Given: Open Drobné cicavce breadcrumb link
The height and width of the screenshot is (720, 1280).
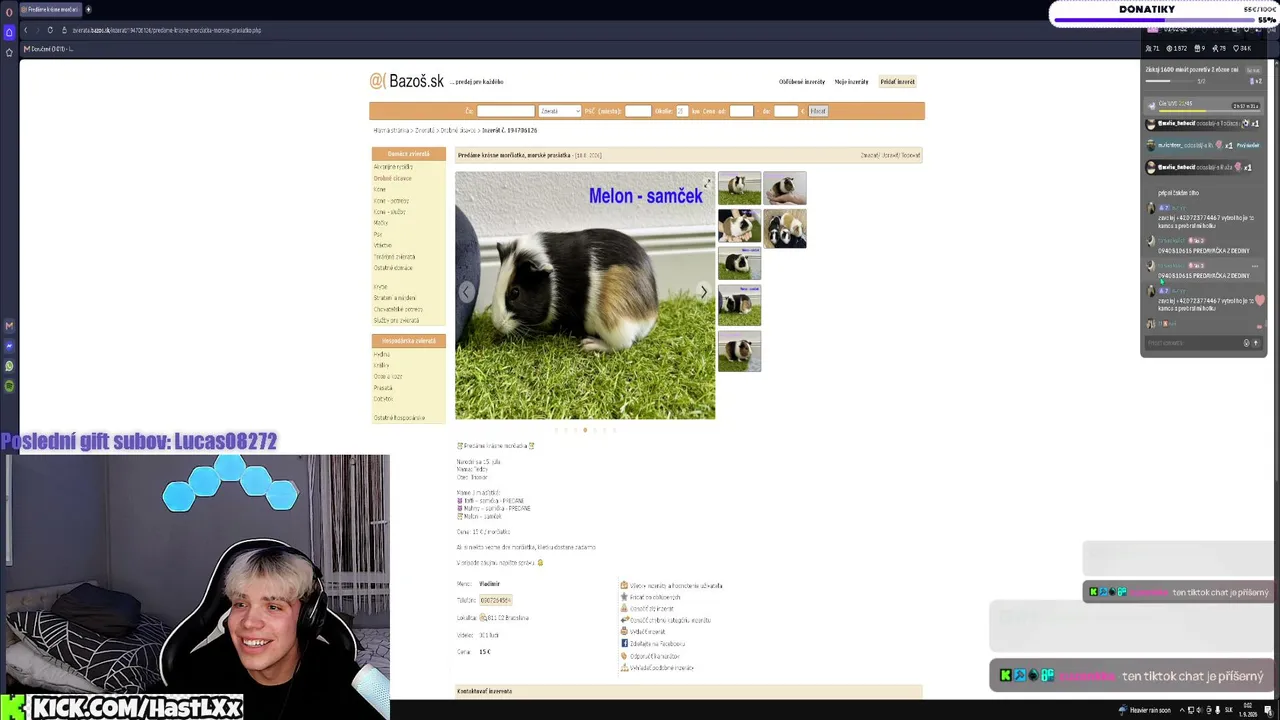Looking at the screenshot, I should 458,131.
